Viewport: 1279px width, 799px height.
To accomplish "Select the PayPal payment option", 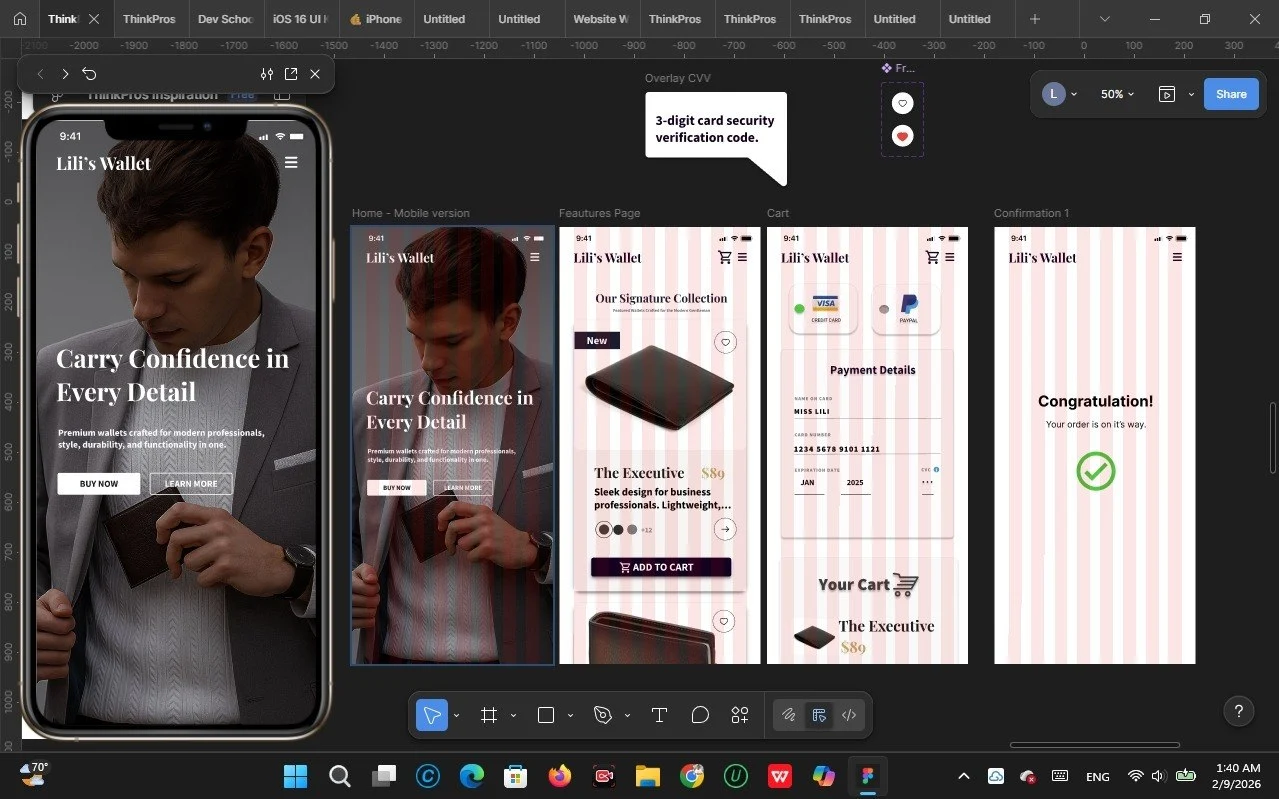I will pyautogui.click(x=906, y=309).
